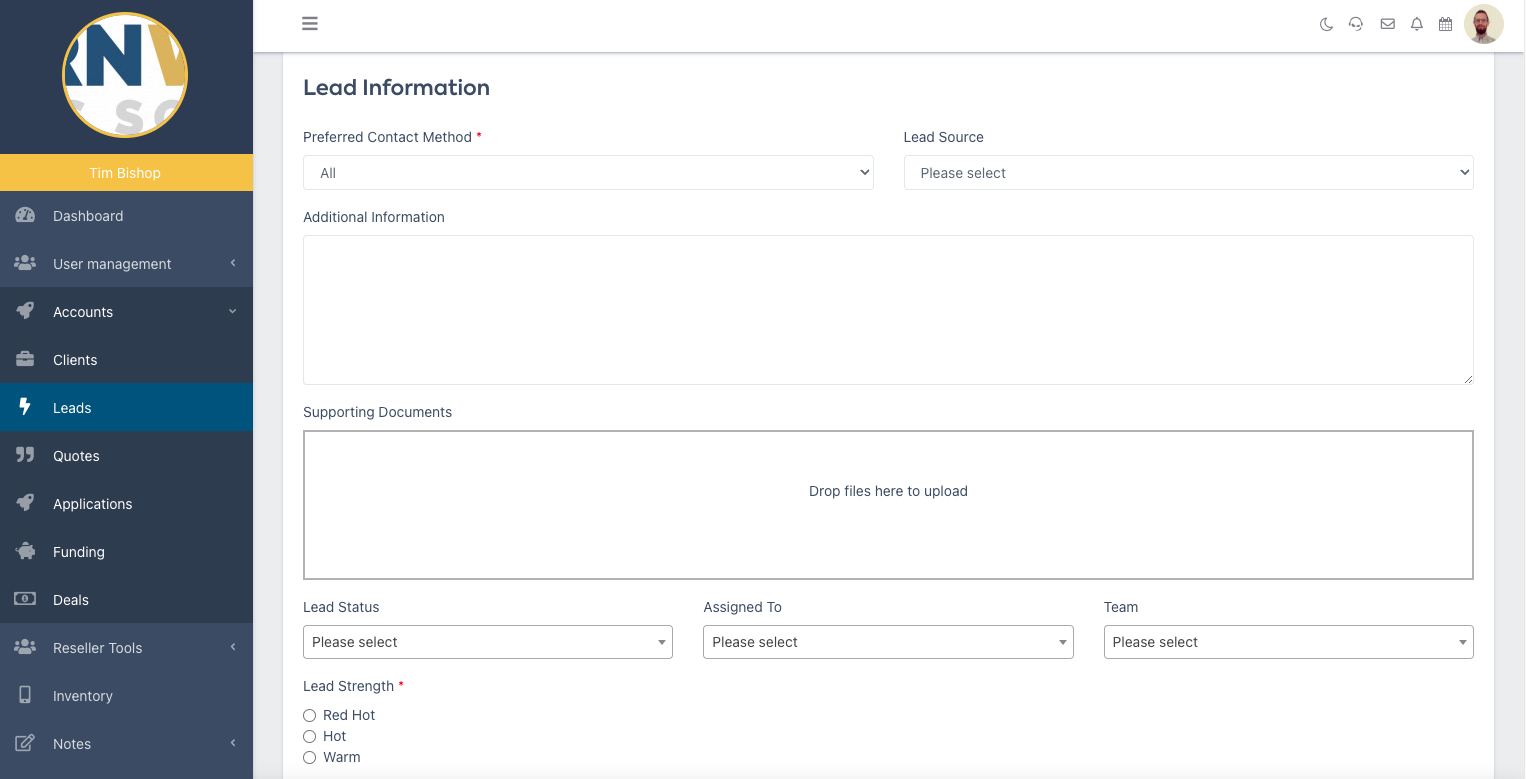Click the Tim Bishop name banner

126,173
